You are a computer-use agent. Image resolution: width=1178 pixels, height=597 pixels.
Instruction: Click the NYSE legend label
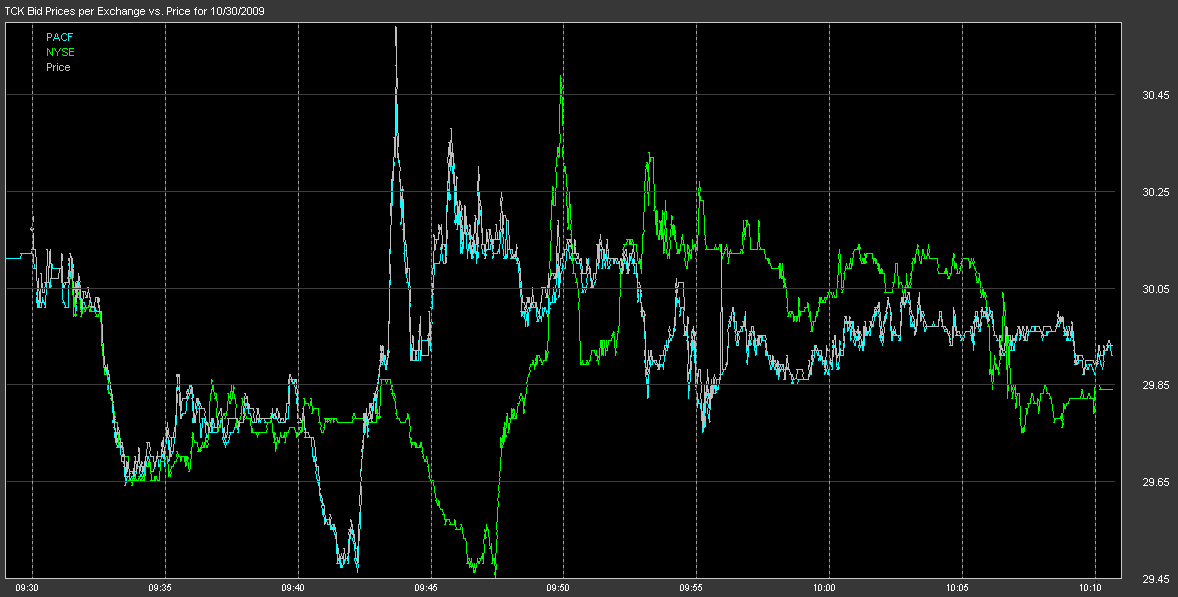click(x=60, y=52)
